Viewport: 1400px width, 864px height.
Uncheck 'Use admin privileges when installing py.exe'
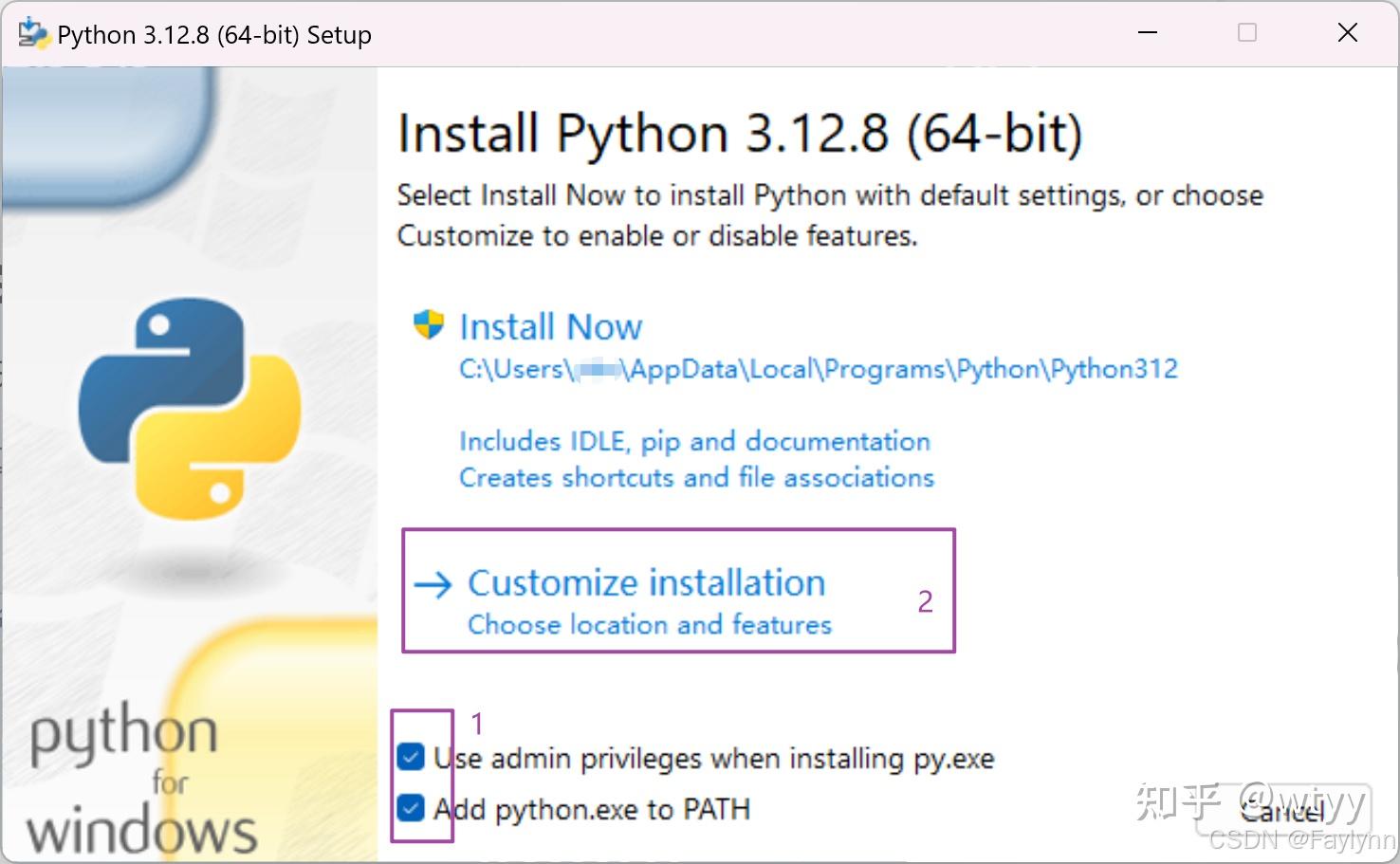click(x=411, y=757)
